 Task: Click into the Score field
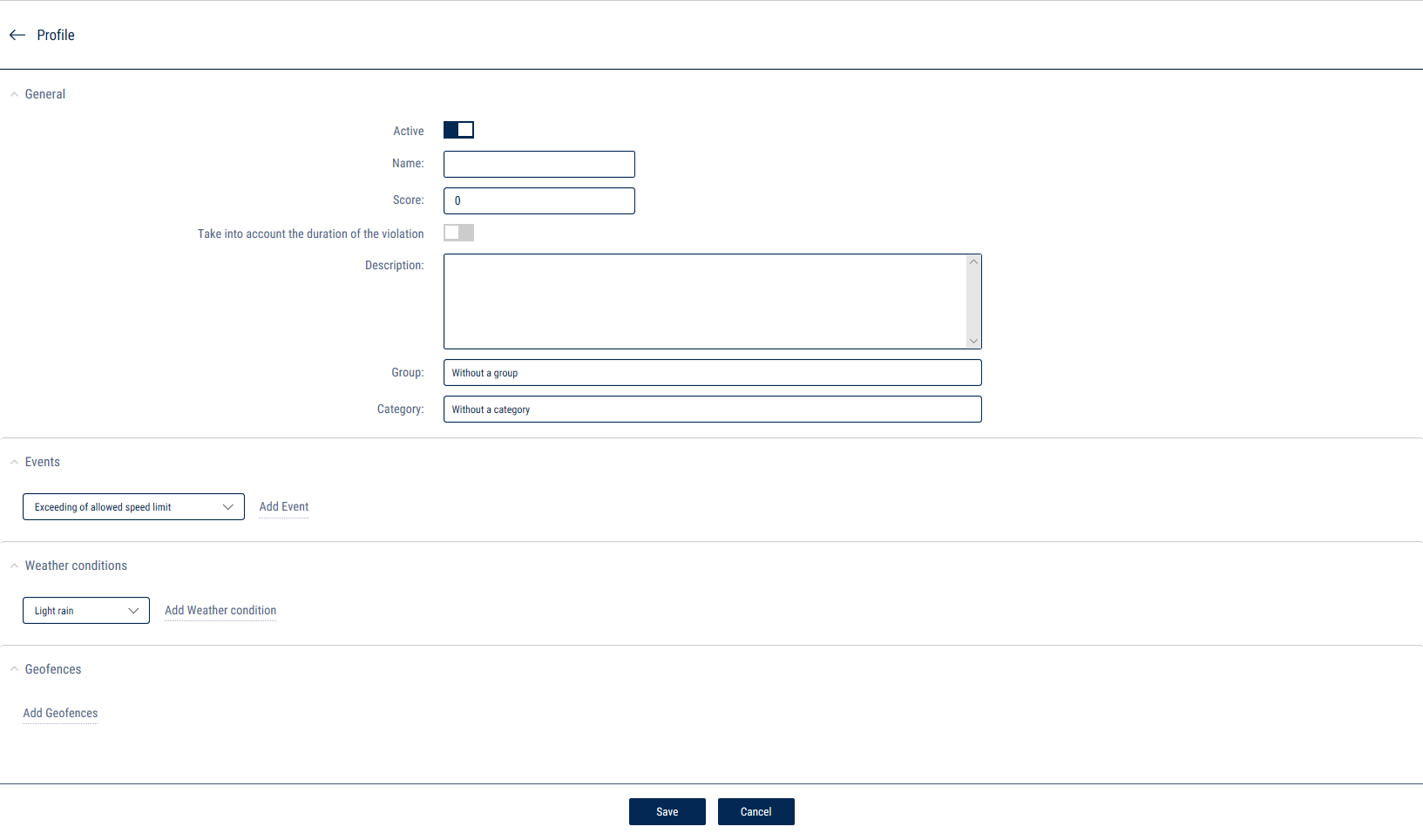pos(539,200)
